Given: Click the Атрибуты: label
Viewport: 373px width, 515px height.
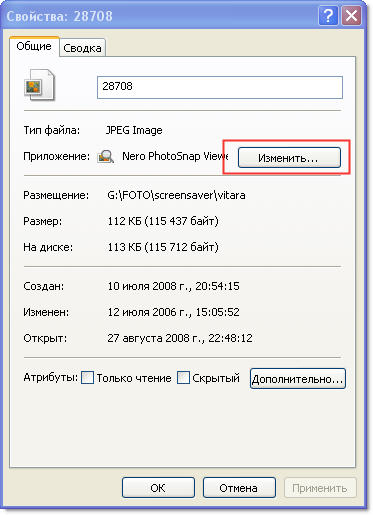Looking at the screenshot, I should (51, 378).
